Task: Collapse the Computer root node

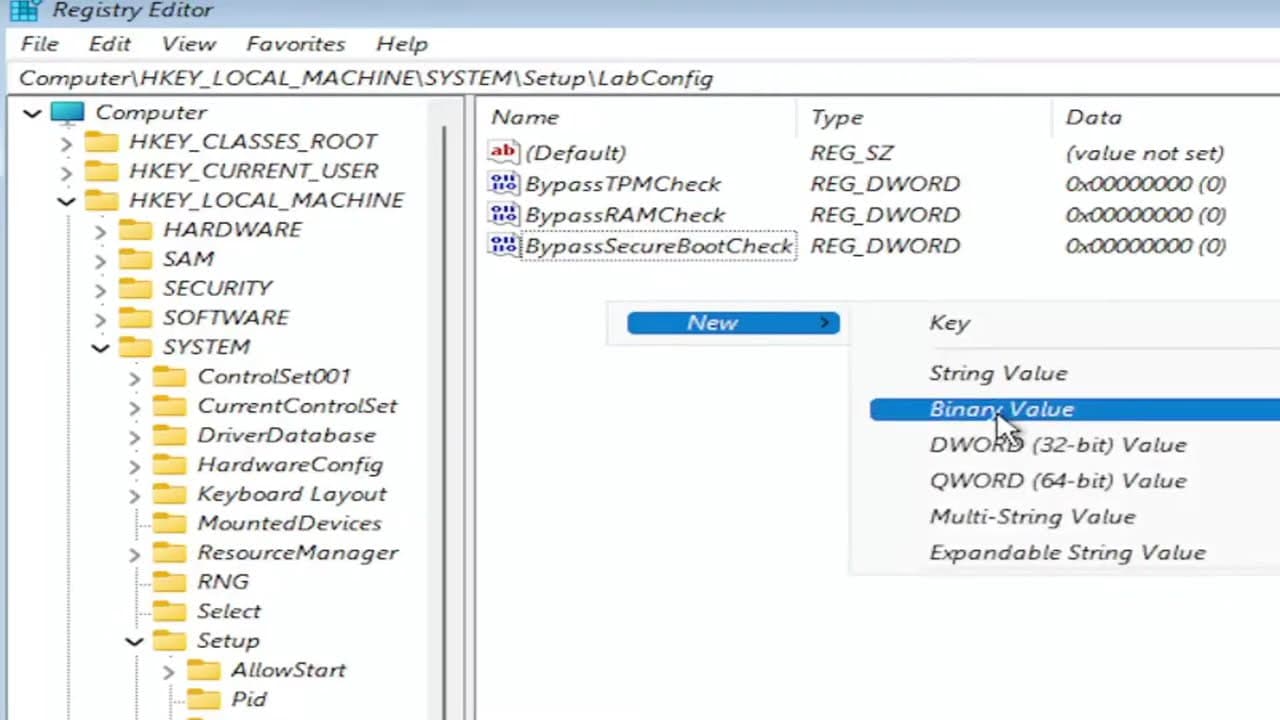Action: click(32, 113)
